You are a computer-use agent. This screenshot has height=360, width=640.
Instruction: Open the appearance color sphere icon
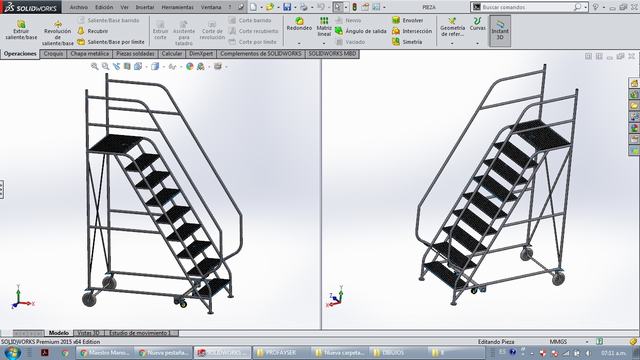click(190, 66)
